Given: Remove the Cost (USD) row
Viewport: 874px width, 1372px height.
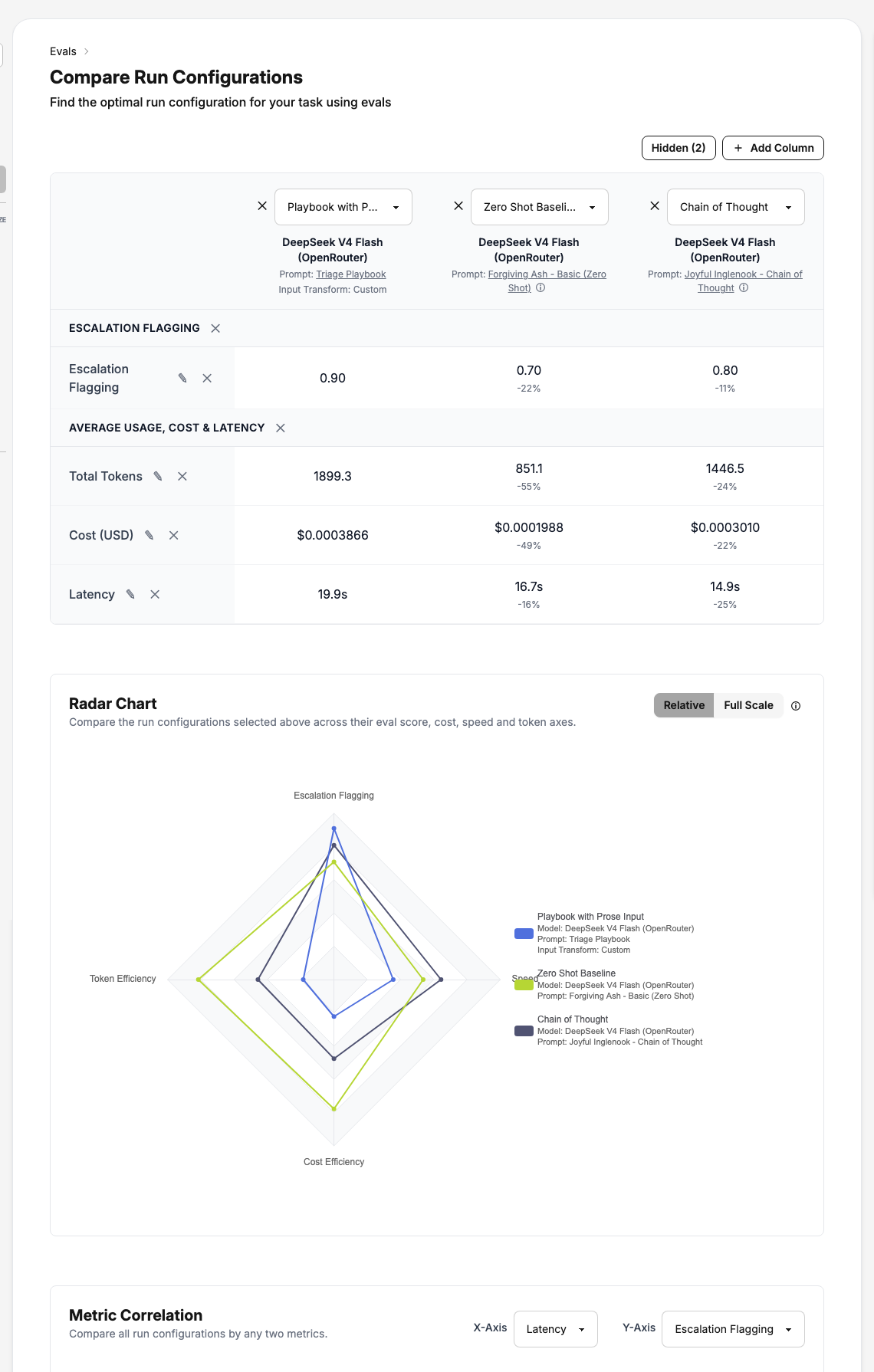Looking at the screenshot, I should [x=174, y=535].
